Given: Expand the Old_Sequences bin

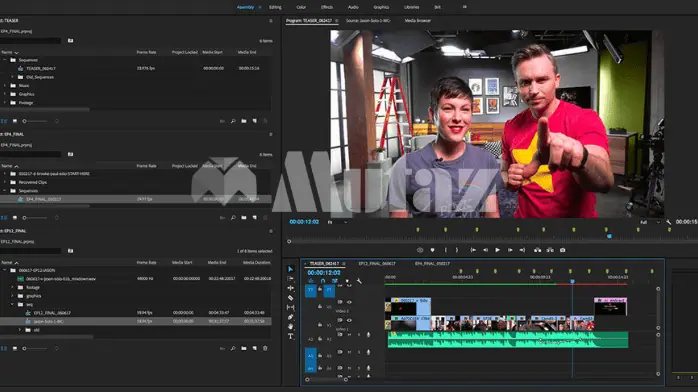Looking at the screenshot, I should point(12,77).
